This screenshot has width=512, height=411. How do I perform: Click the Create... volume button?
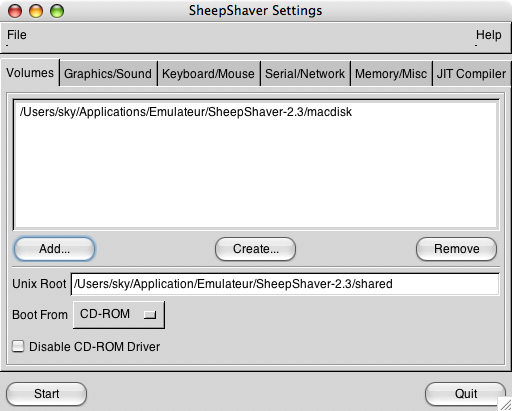(x=255, y=249)
